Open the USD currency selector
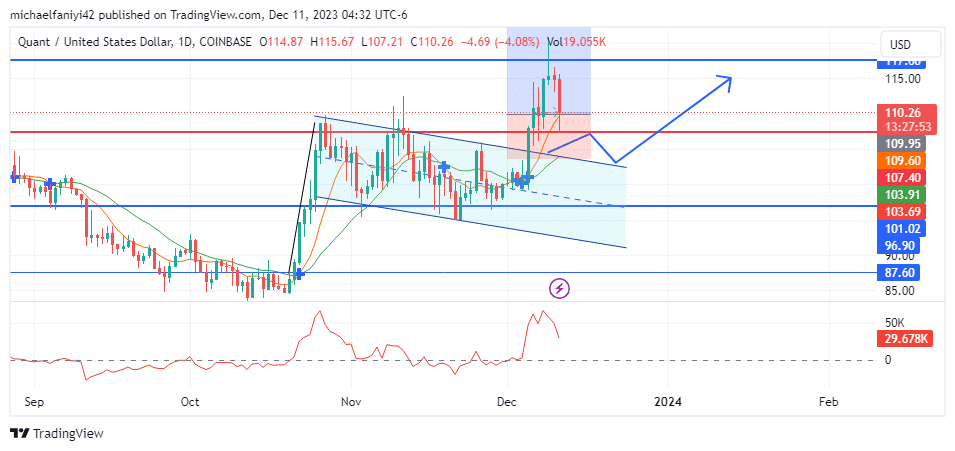 click(x=910, y=45)
